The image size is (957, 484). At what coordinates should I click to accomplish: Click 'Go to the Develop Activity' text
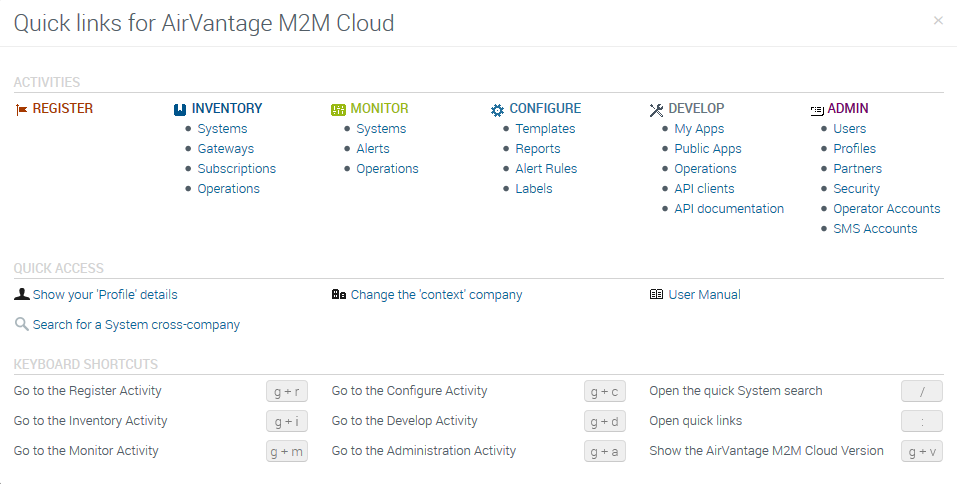coord(405,421)
